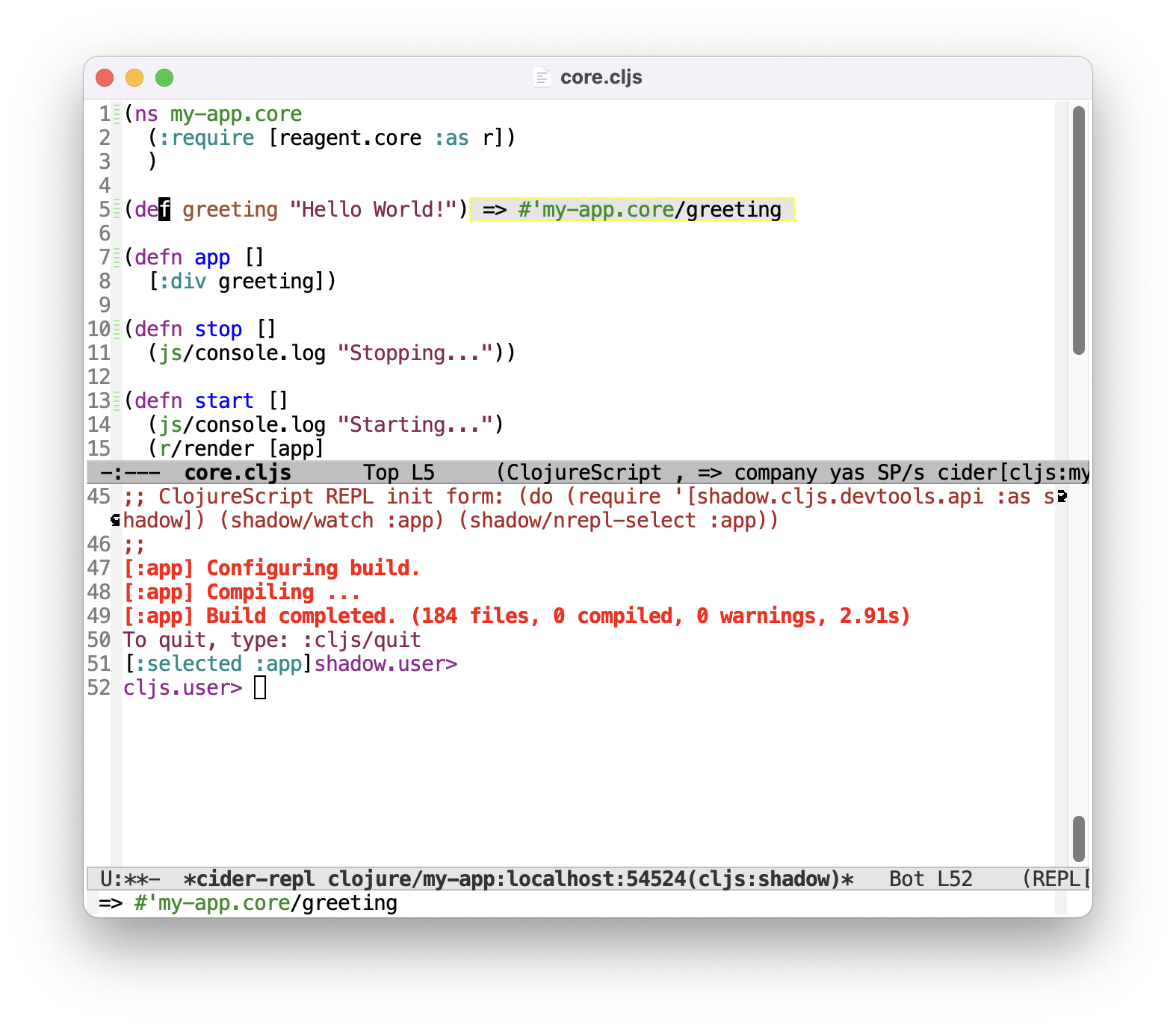Click '[:app] Compiling ...' output line
The width and height of the screenshot is (1176, 1028).
(x=242, y=592)
